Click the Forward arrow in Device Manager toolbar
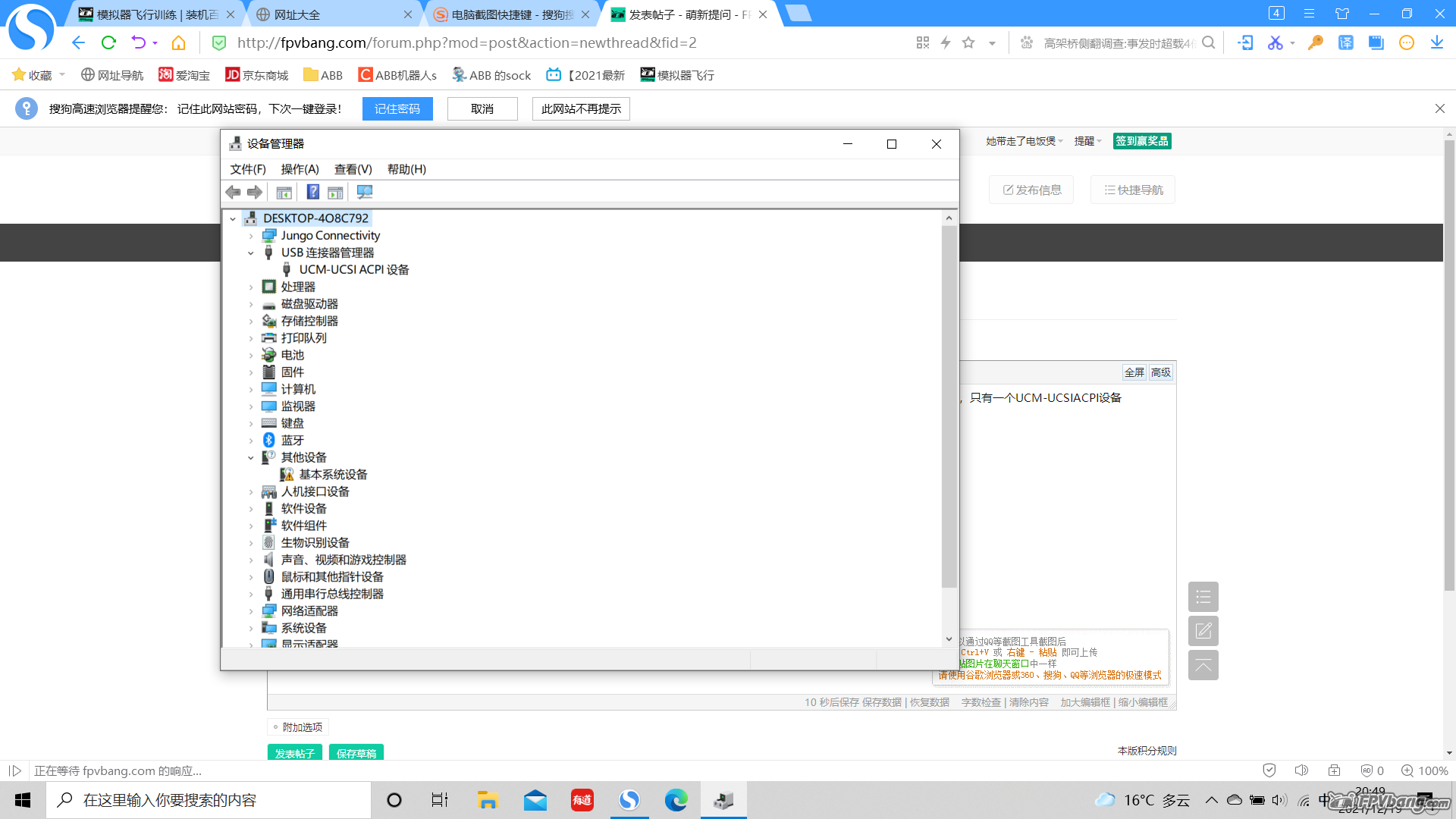 [255, 192]
